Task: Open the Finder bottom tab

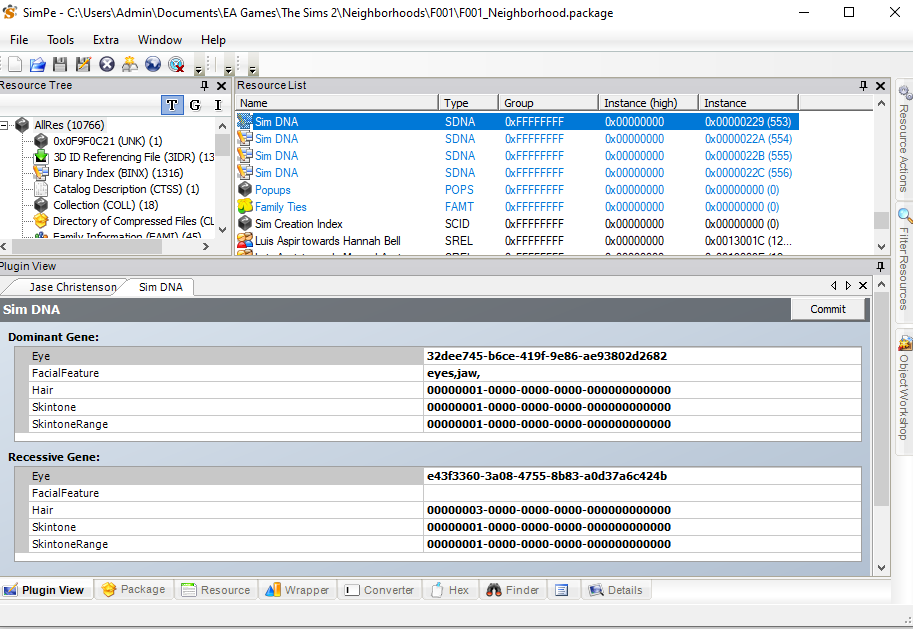Action: coord(513,590)
